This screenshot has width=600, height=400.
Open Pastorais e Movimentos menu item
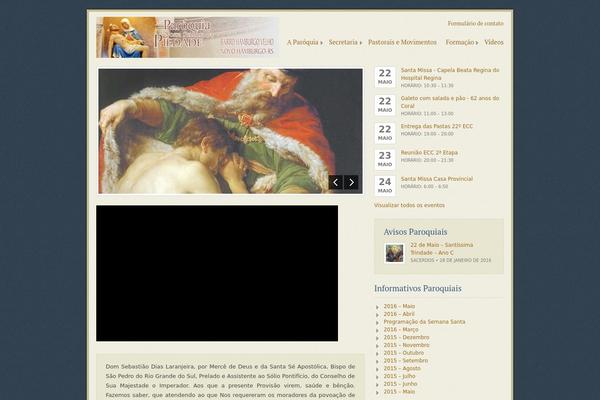click(x=402, y=42)
